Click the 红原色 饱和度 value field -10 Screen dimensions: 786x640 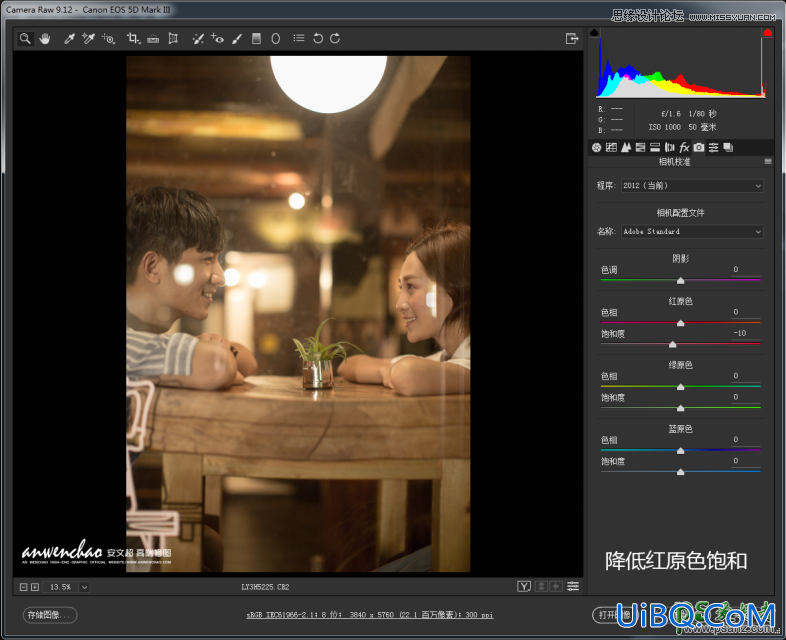pos(745,333)
